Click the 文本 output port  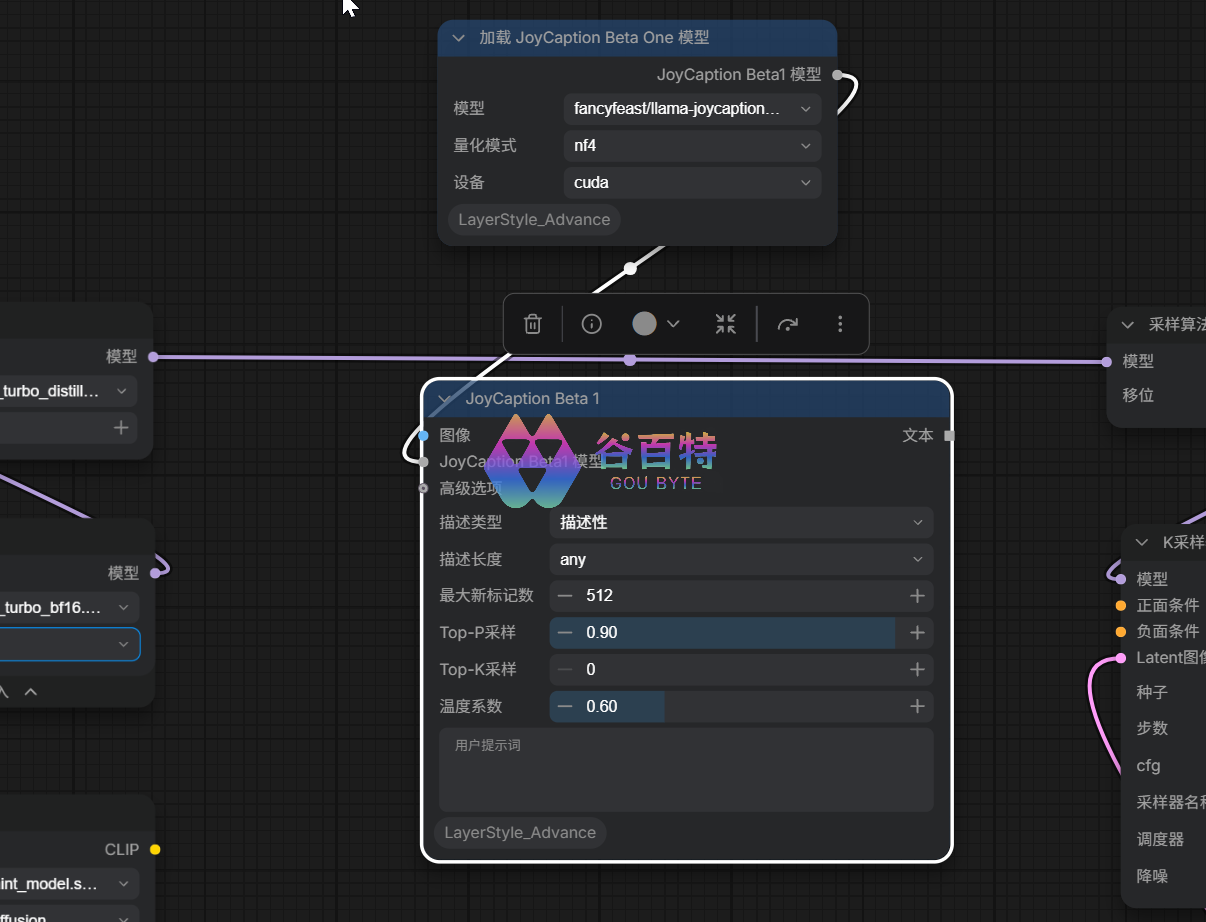(x=949, y=436)
